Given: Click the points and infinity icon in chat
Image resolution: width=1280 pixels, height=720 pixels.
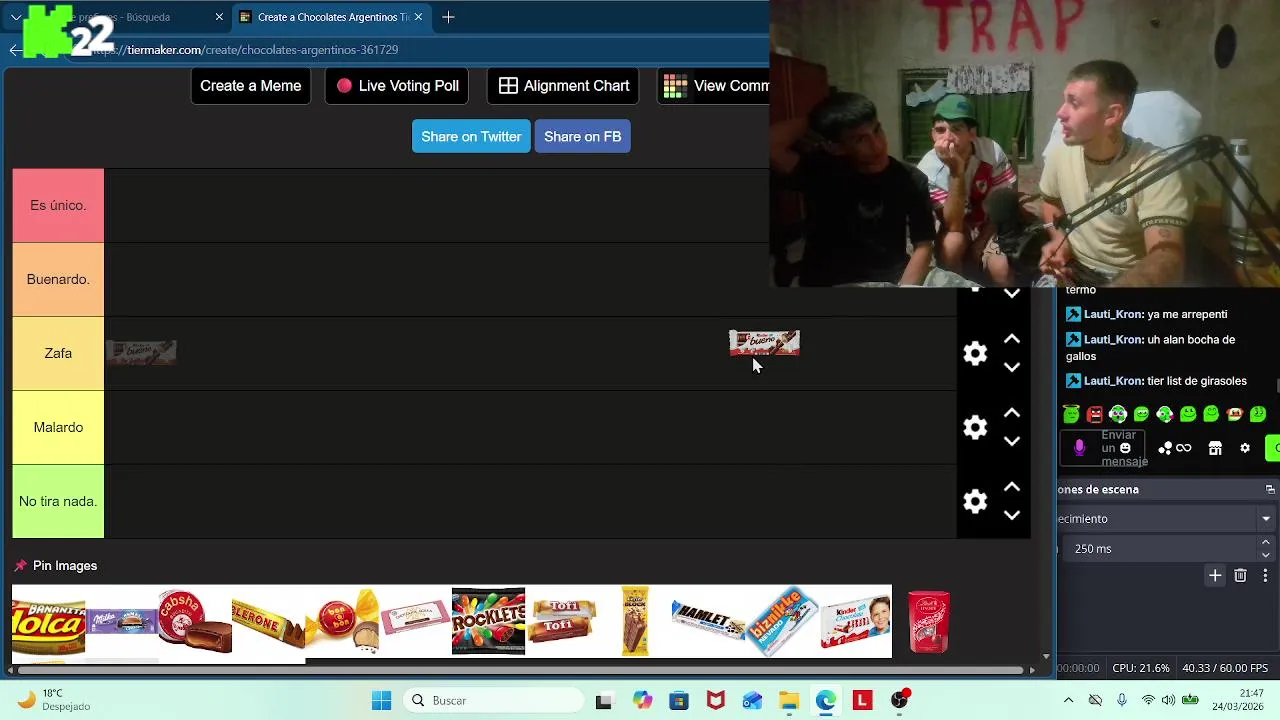Looking at the screenshot, I should (x=1174, y=448).
